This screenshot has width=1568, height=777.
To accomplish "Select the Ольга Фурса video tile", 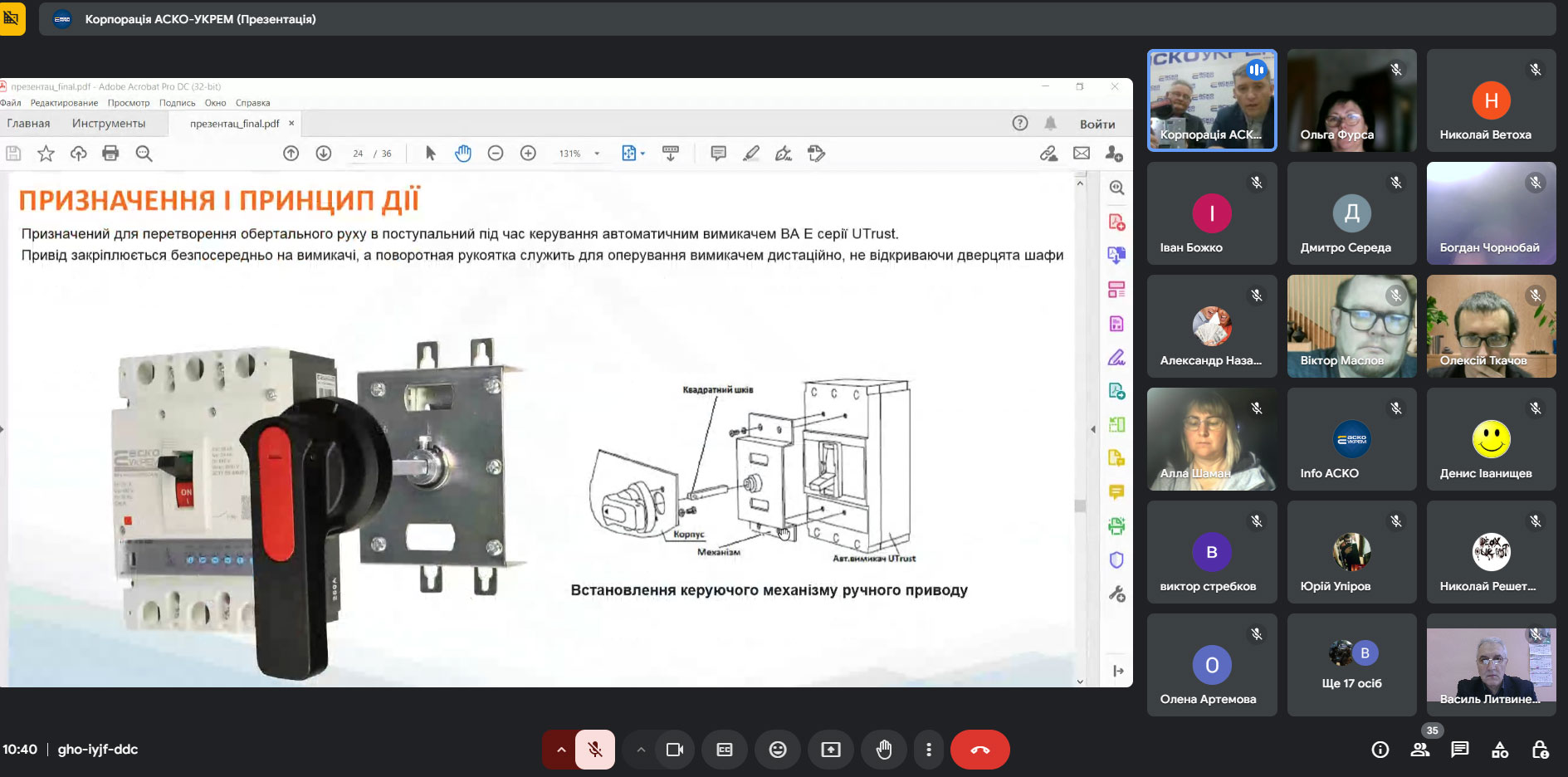I will (x=1351, y=100).
